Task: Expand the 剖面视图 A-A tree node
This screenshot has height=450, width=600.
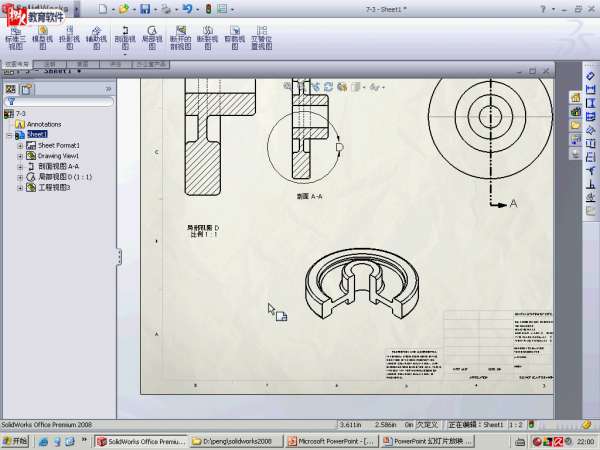Action: [x=20, y=166]
